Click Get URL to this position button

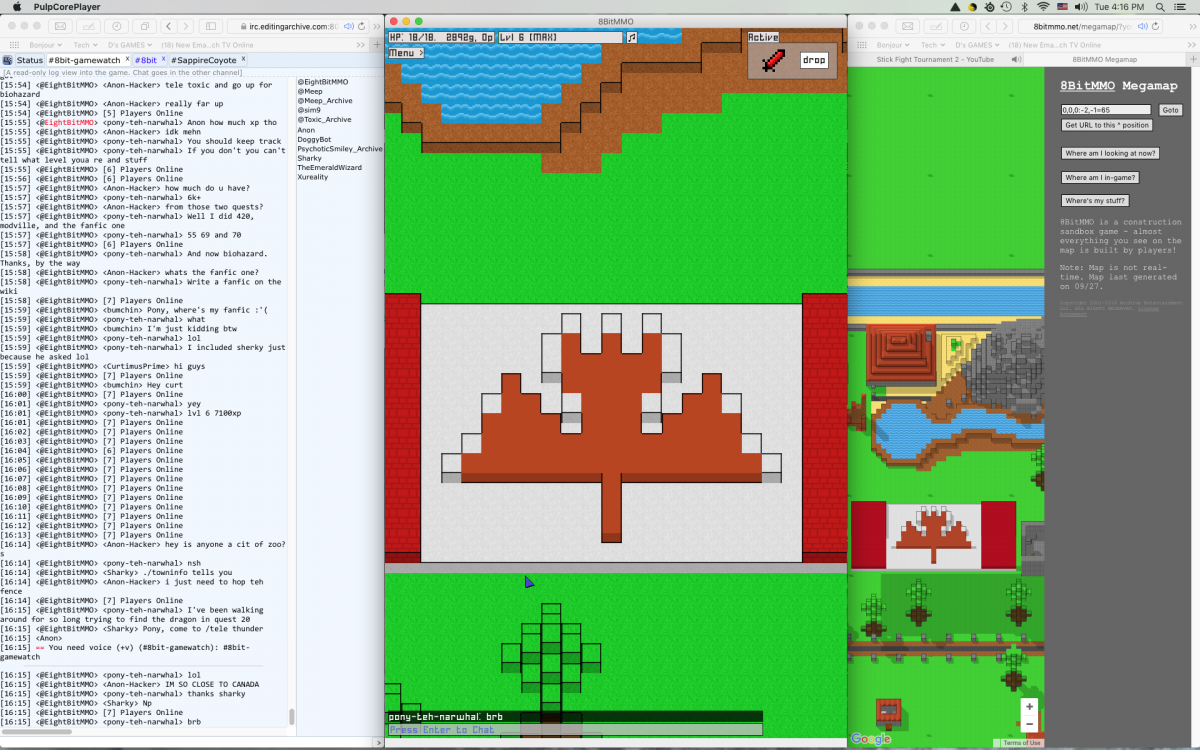[x=1107, y=125]
